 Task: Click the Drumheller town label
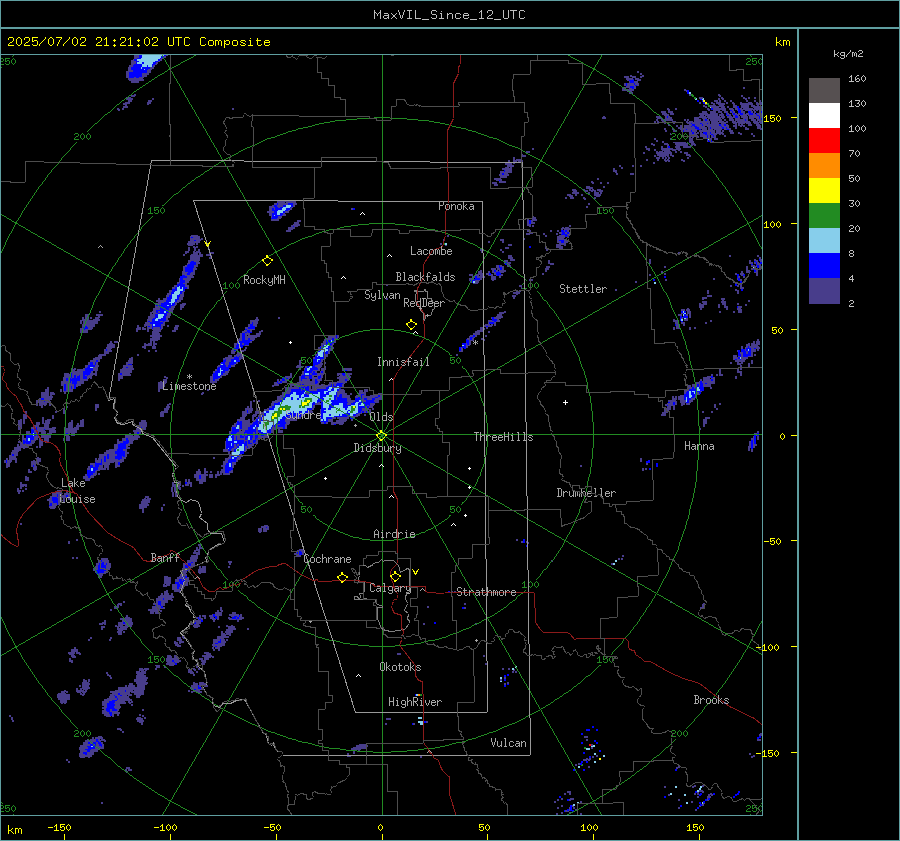[x=586, y=493]
